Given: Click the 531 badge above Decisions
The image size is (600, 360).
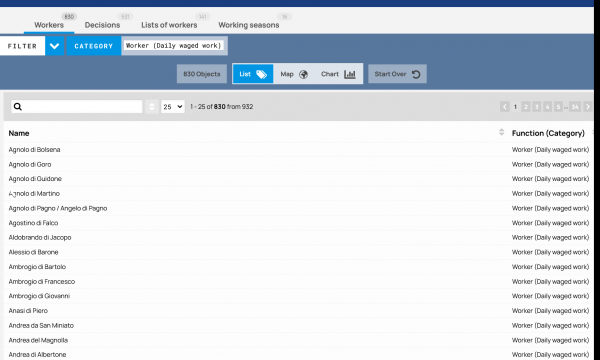Looking at the screenshot, I should click(125, 16).
